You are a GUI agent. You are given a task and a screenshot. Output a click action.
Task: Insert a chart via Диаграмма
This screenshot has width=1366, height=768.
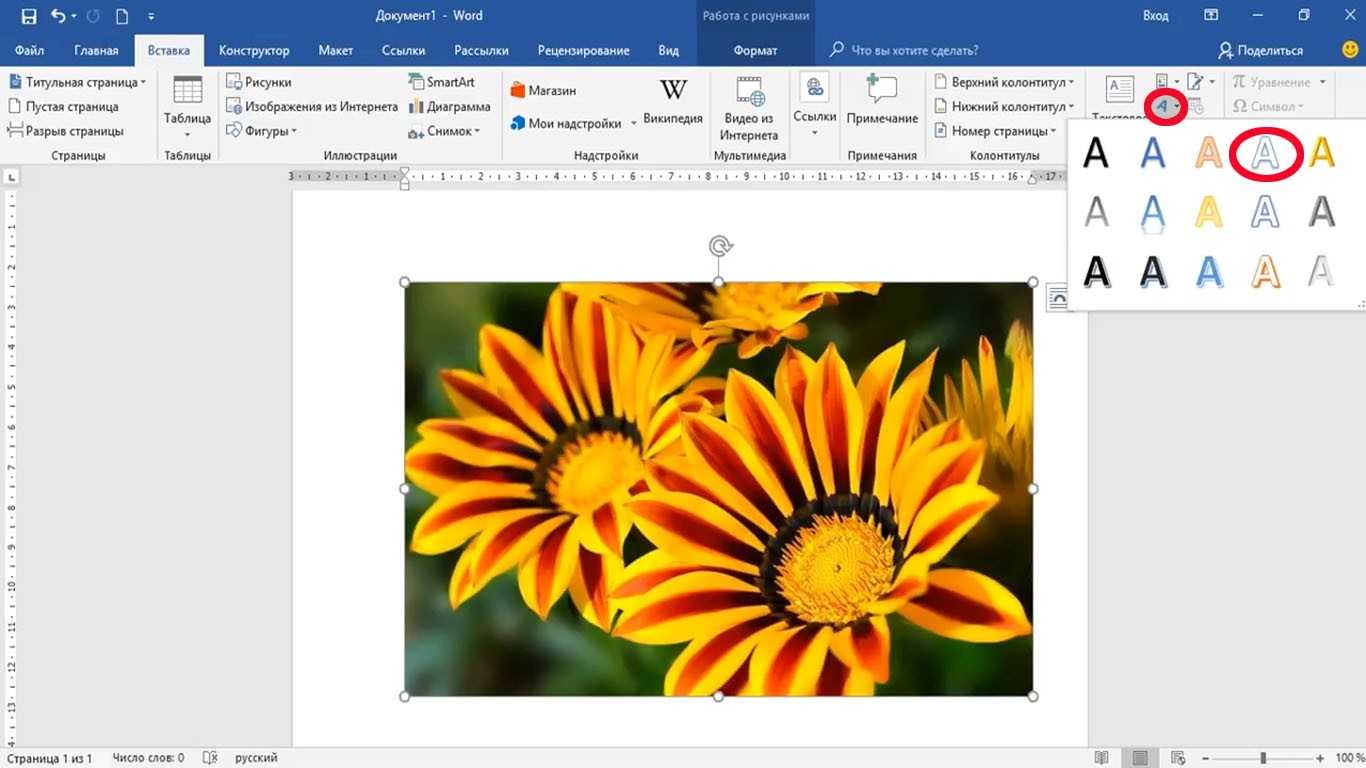tap(449, 106)
